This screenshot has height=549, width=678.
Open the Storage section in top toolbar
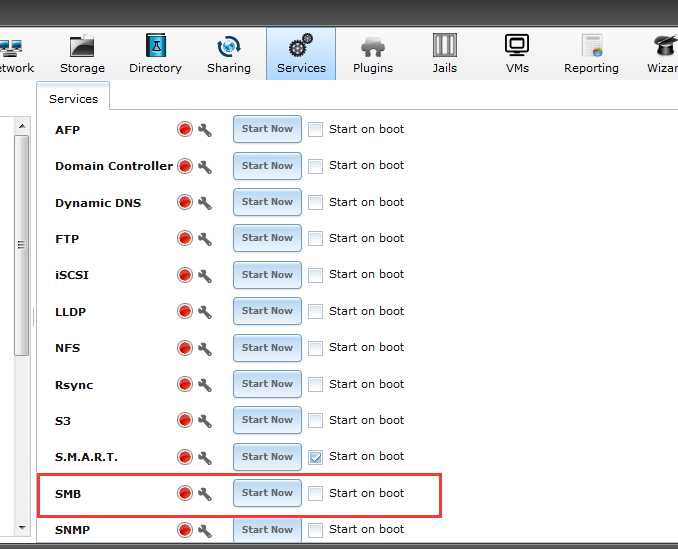pos(82,54)
